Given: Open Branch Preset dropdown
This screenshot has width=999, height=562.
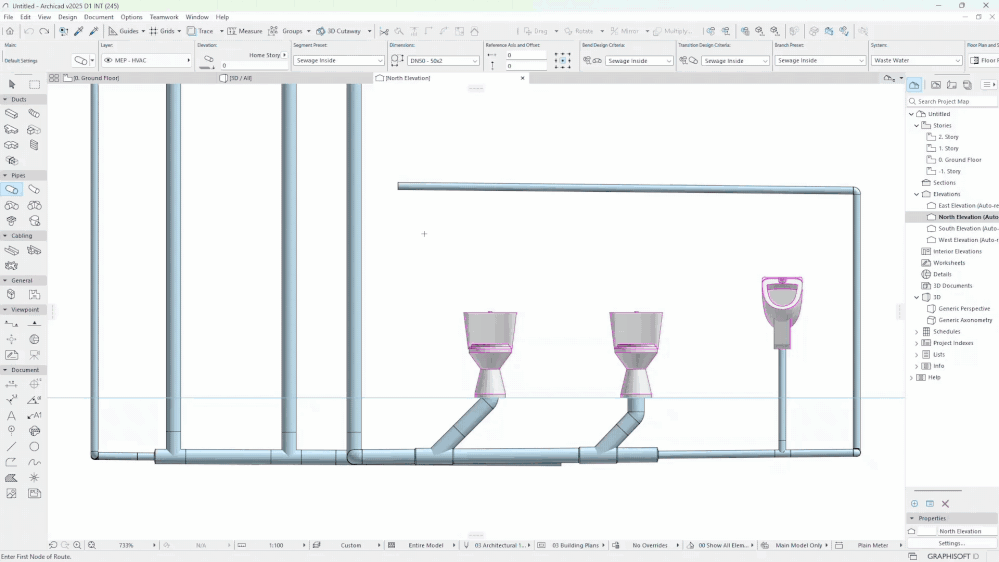Looking at the screenshot, I should 820,61.
